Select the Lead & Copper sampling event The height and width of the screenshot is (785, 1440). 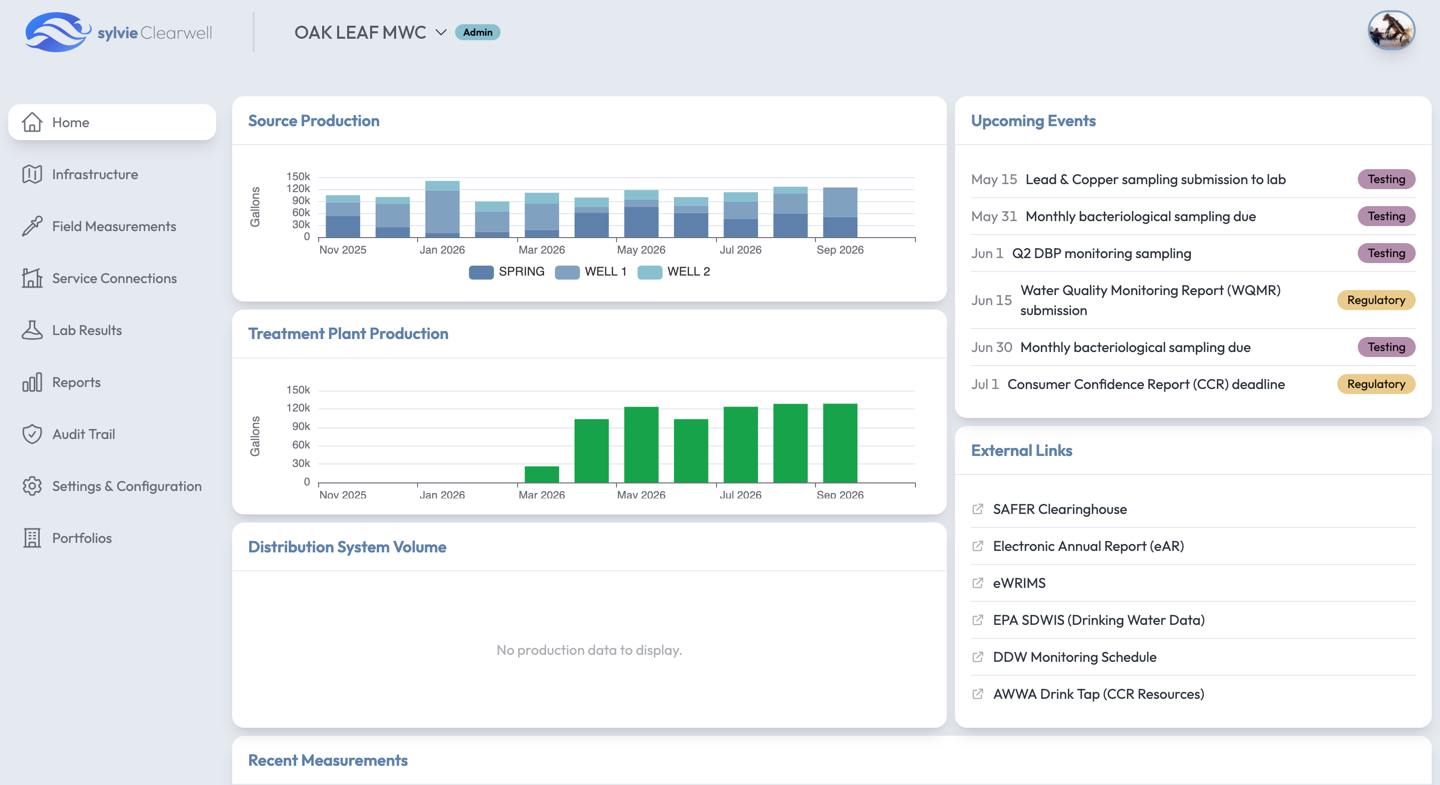(x=1156, y=179)
